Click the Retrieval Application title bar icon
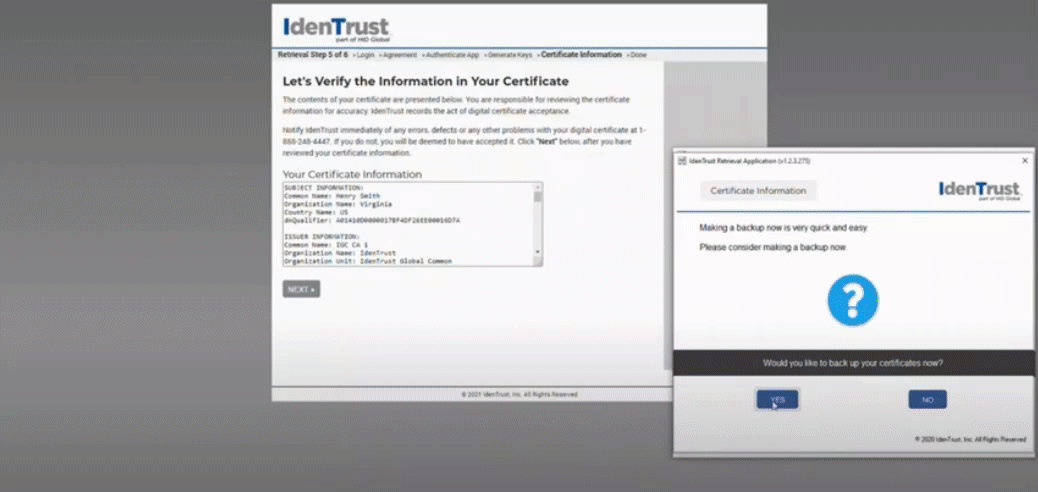This screenshot has width=1038, height=492. (682, 161)
